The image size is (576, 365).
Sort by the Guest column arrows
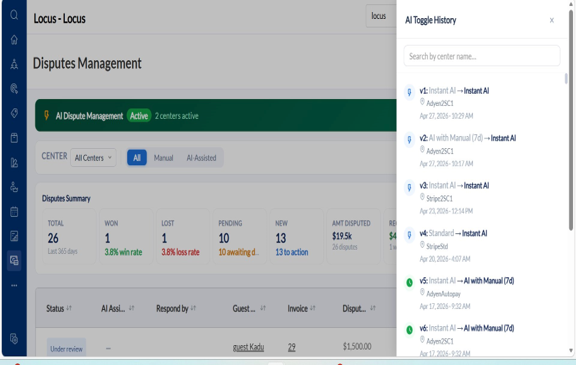263,308
